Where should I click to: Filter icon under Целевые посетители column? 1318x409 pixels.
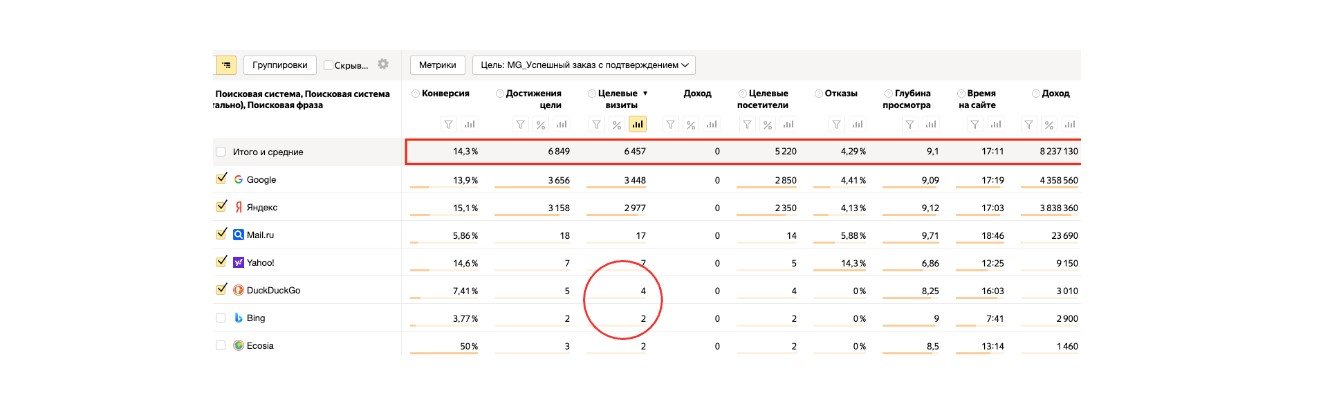point(746,124)
